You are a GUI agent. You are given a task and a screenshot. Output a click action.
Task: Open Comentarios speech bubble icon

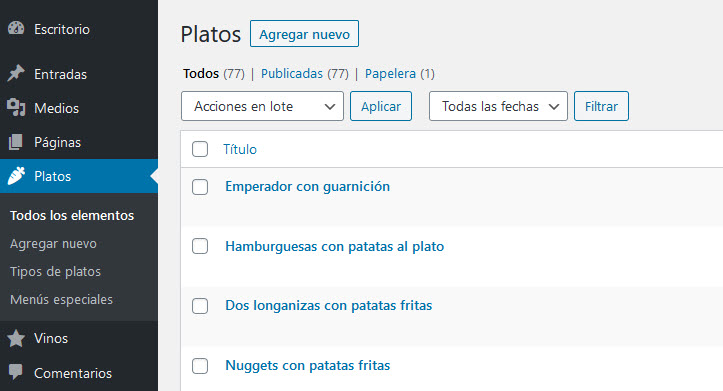[16, 372]
